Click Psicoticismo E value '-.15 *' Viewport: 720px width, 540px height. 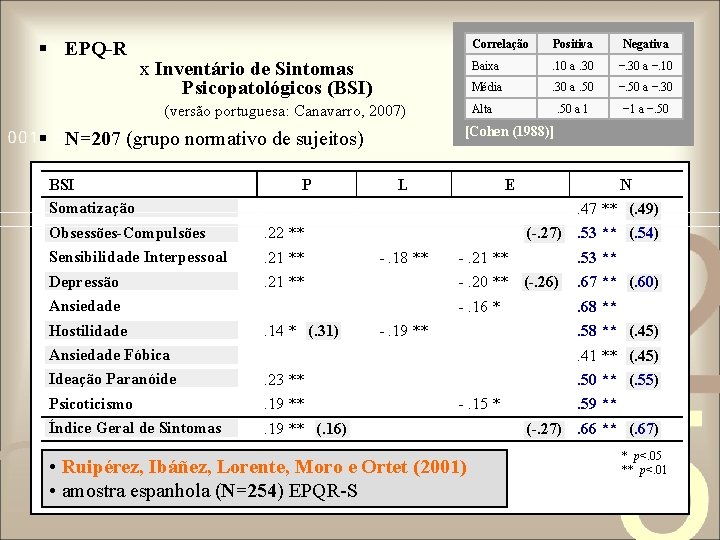click(x=479, y=404)
